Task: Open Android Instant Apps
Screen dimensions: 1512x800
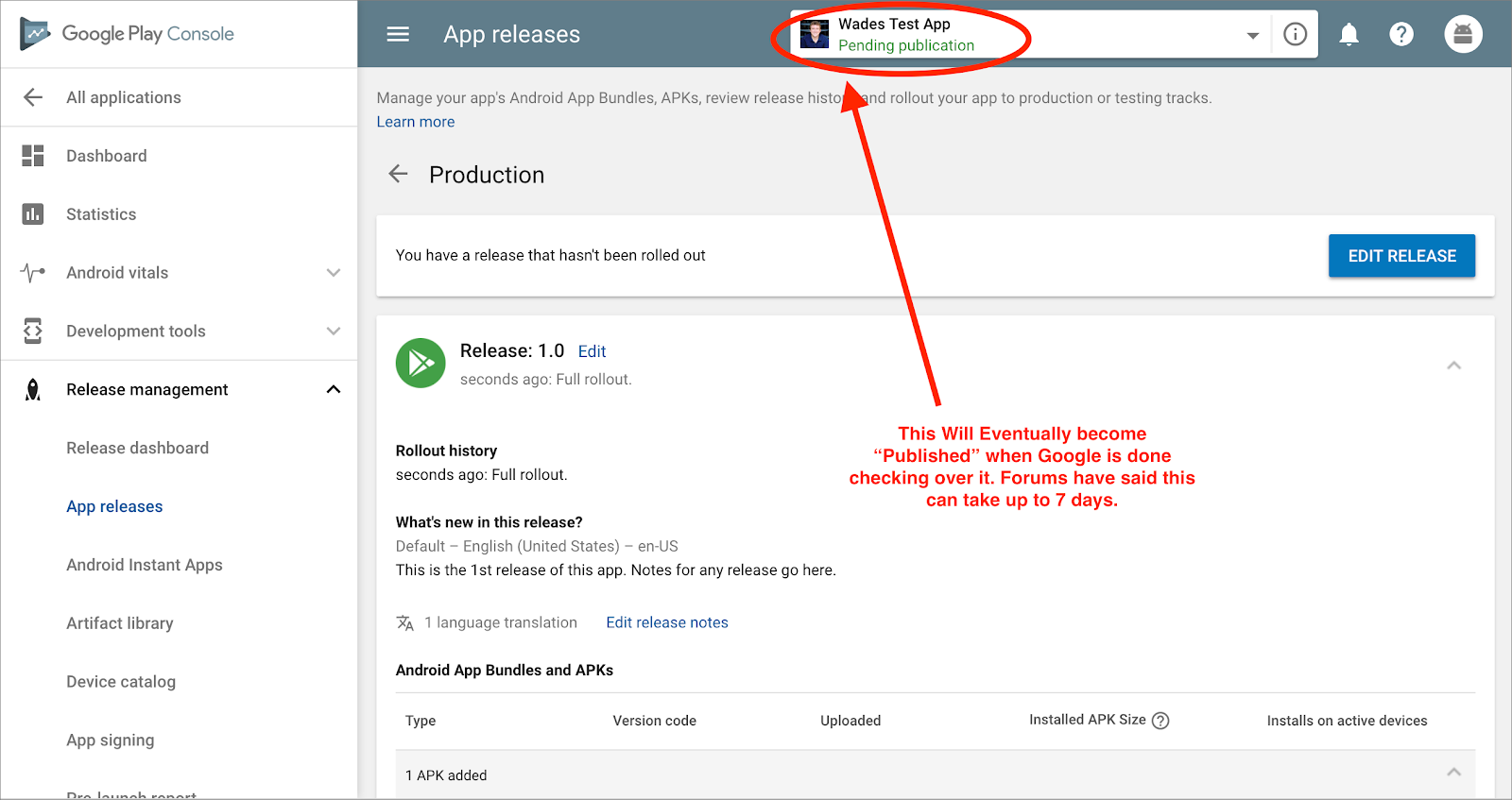Action: 145,565
